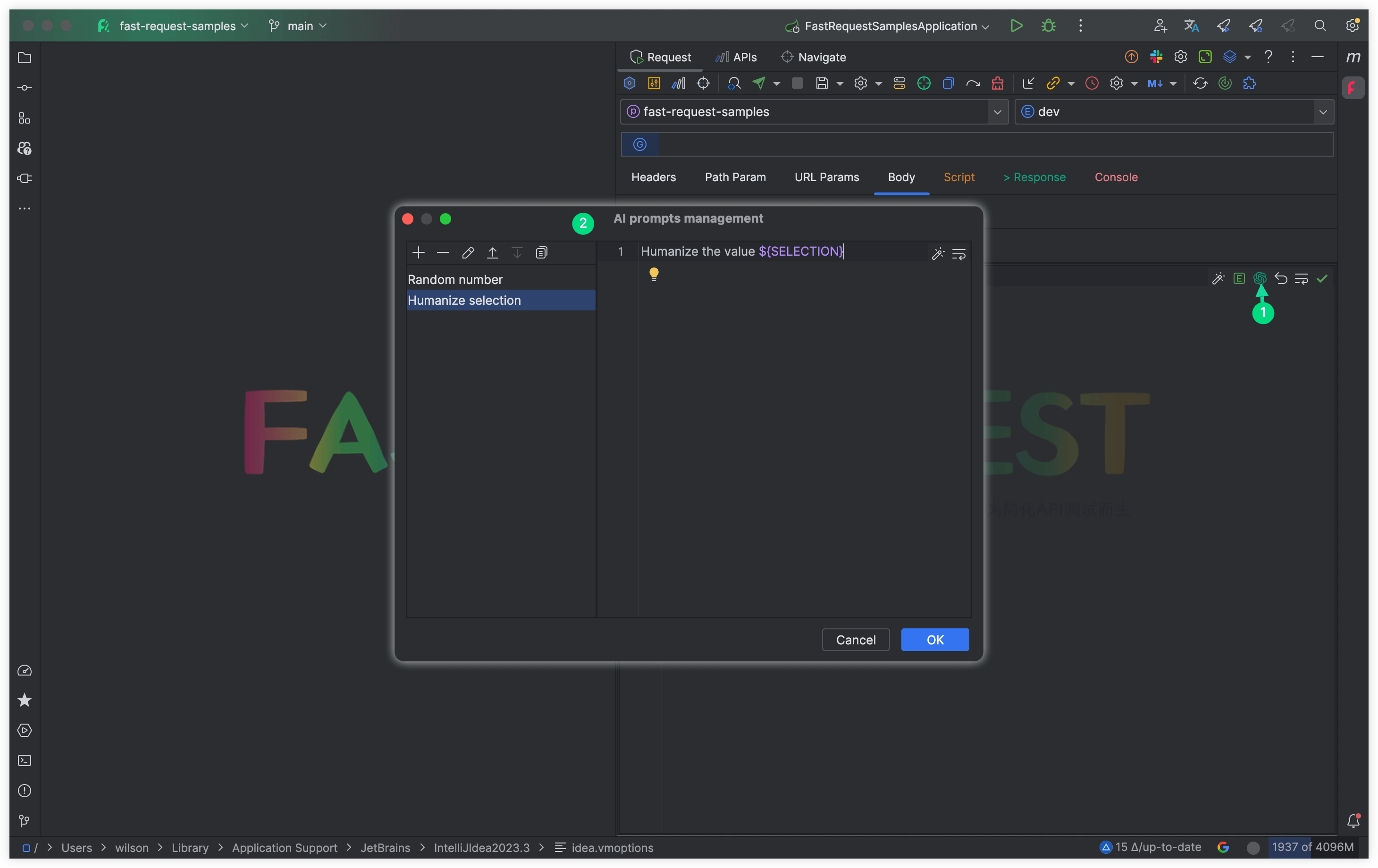Click the copy prompt icon in dialog
Viewport: 1378px width, 868px height.
pyautogui.click(x=541, y=252)
